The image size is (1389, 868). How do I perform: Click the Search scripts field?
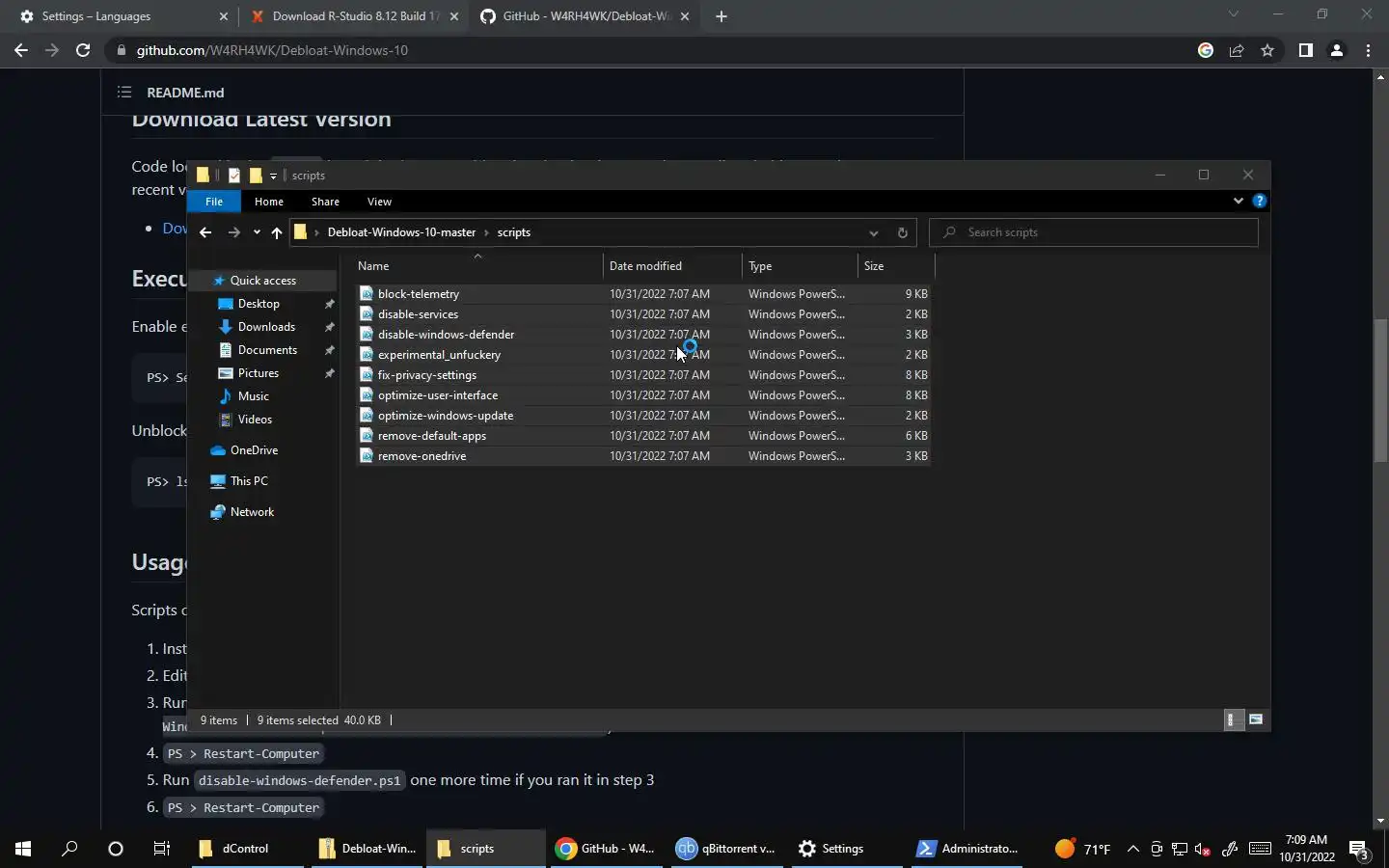pos(1094,232)
